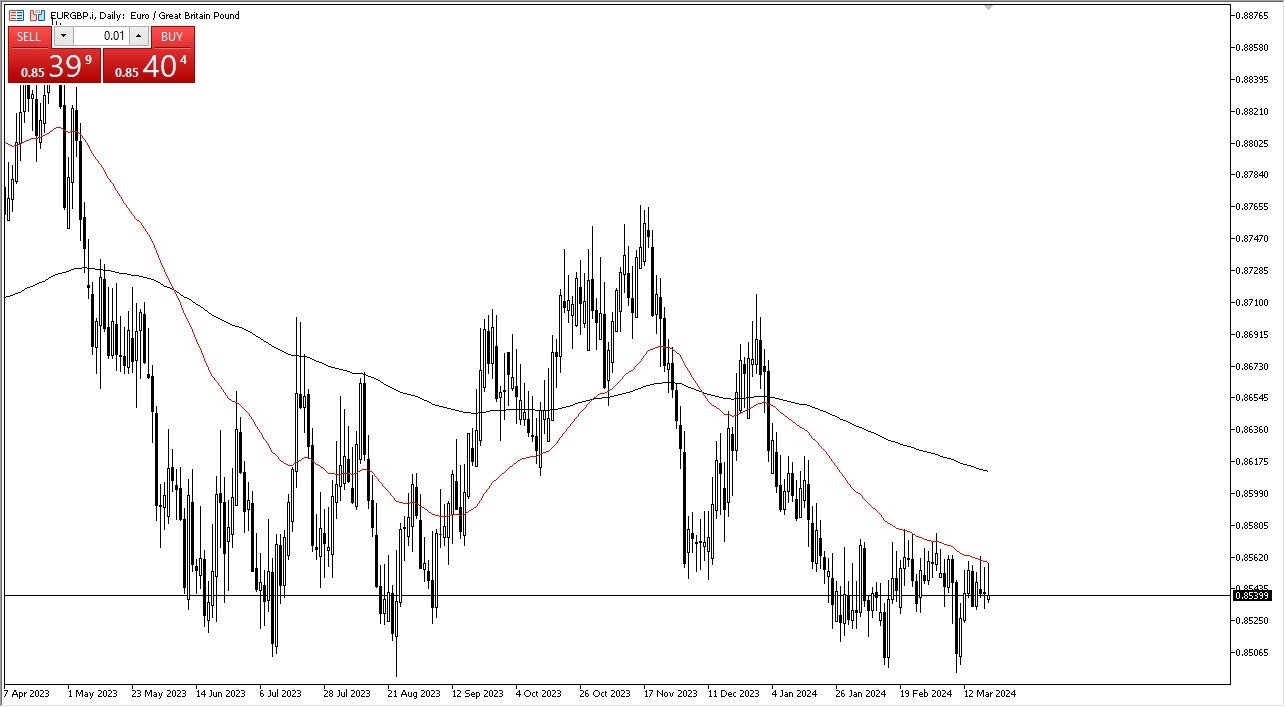This screenshot has width=1285, height=707.
Task: Click the 0.88765 value on price scale
Action: 1253,15
